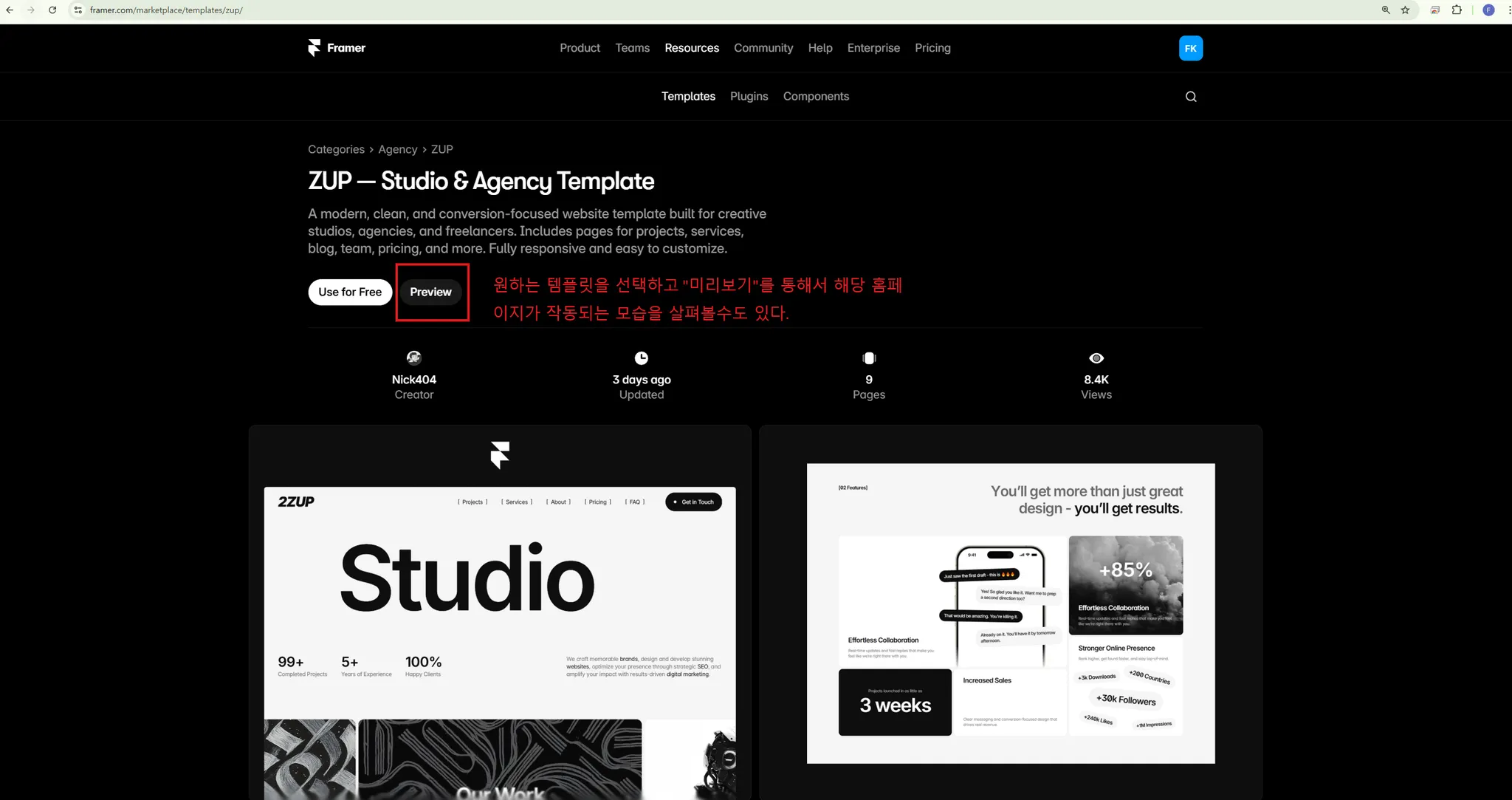Click the Nick404 creator avatar icon
The width and height of the screenshot is (1512, 800).
[x=414, y=358]
